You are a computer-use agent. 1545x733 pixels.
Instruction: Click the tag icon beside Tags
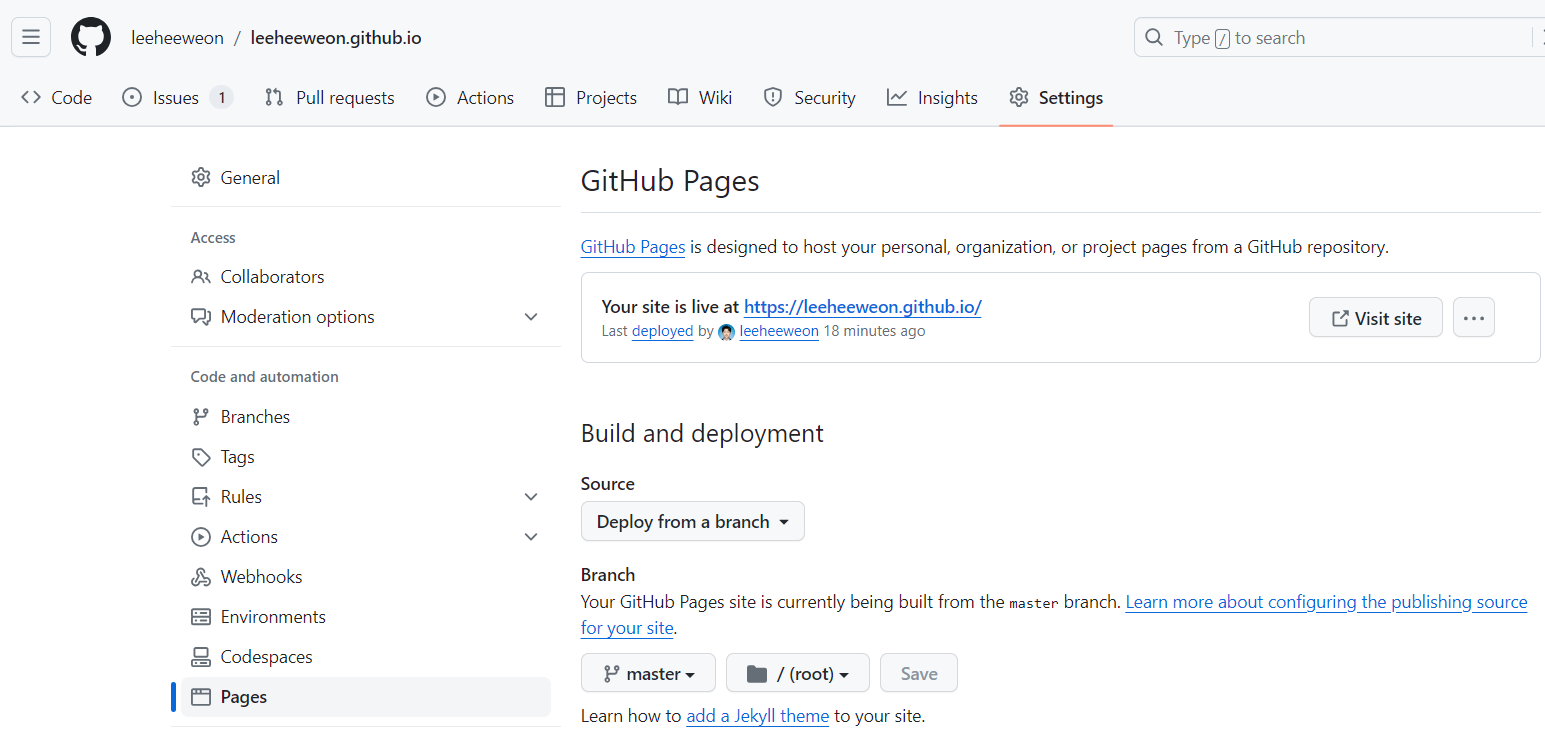(201, 457)
